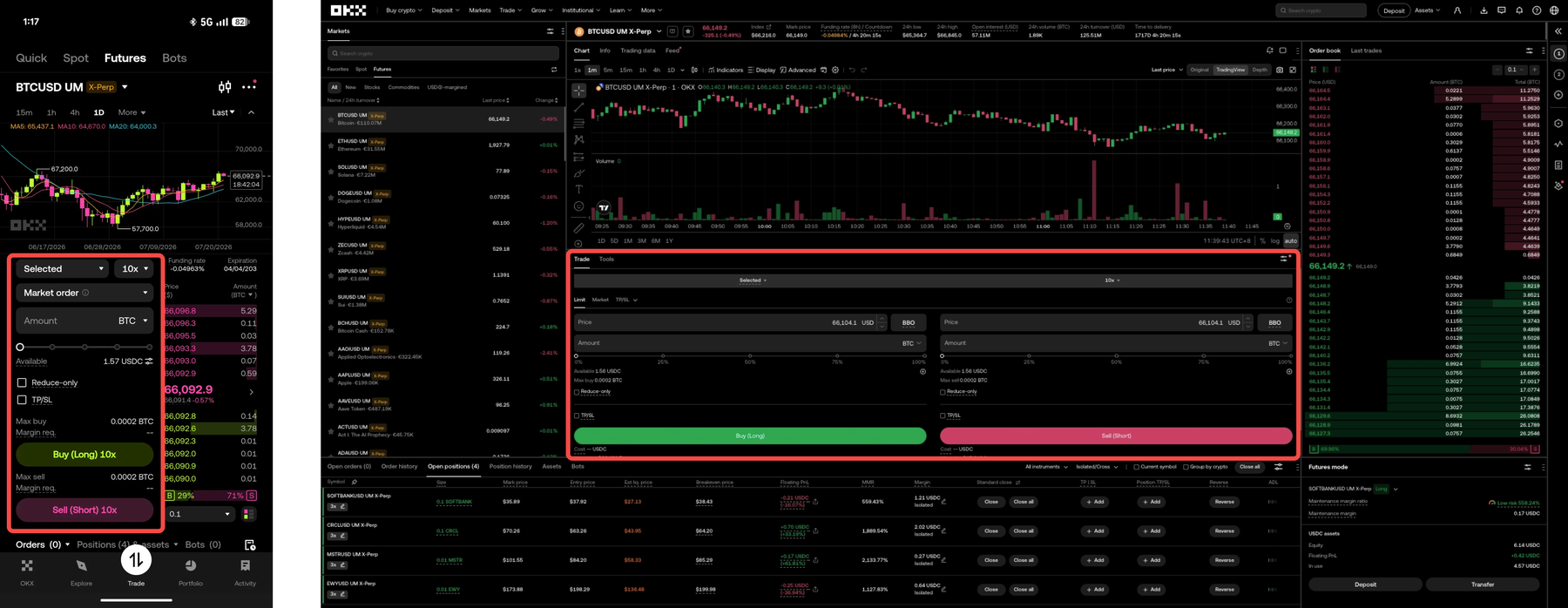Take a chart snapshot with camera icon
This screenshot has height=608, width=1568.
1279,70
